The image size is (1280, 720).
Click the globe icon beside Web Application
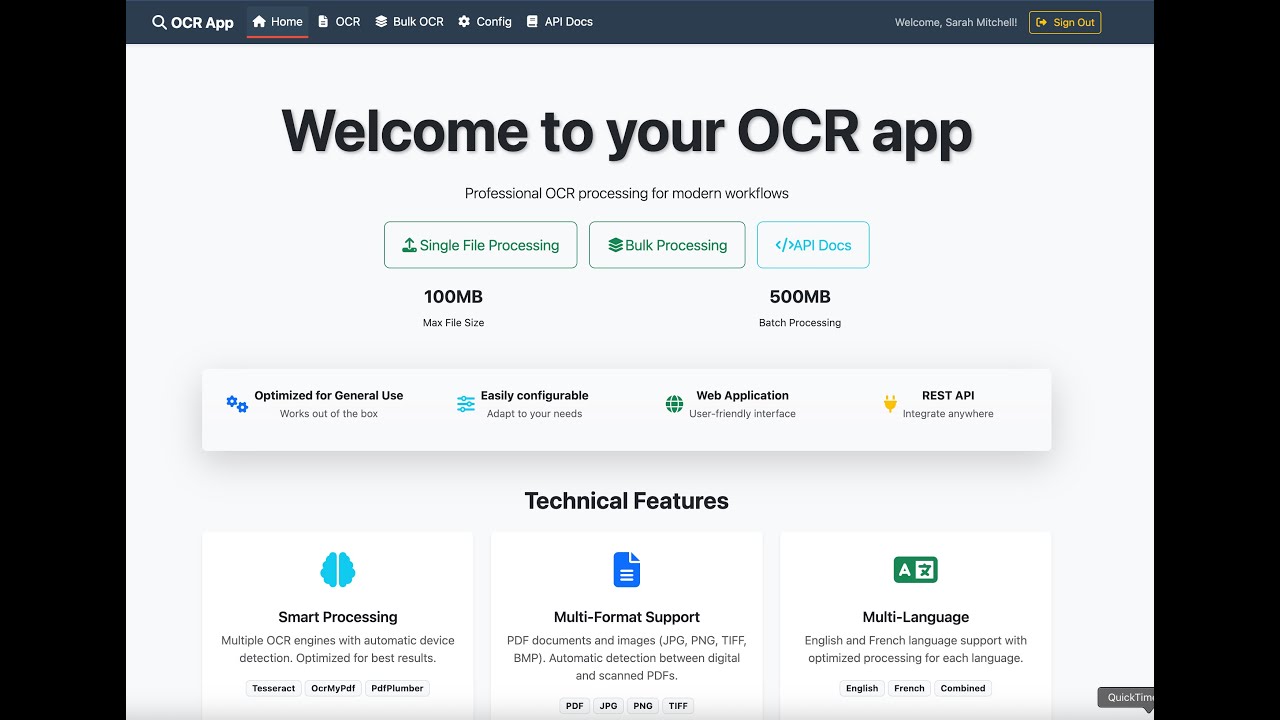675,404
